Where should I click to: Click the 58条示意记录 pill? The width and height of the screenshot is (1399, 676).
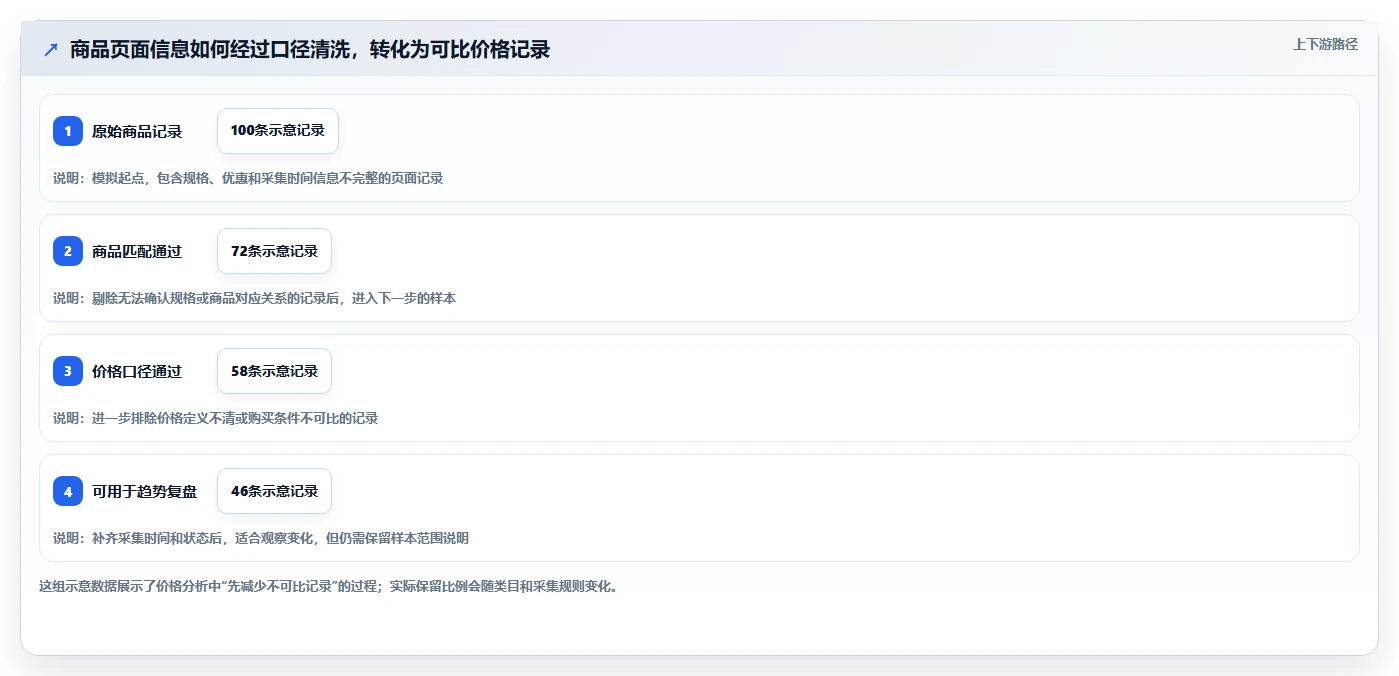(x=274, y=371)
